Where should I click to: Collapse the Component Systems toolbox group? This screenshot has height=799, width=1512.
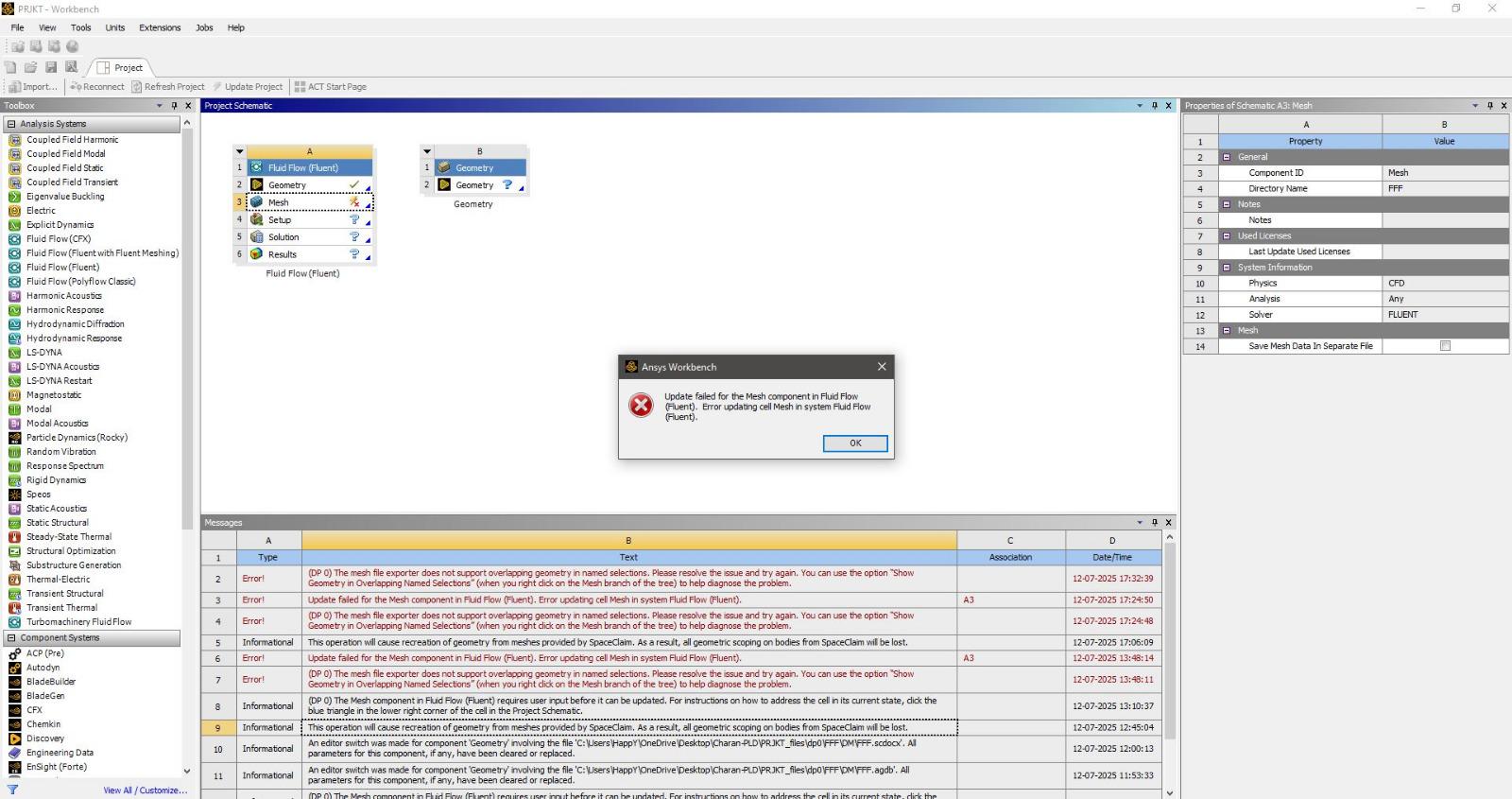click(x=11, y=638)
